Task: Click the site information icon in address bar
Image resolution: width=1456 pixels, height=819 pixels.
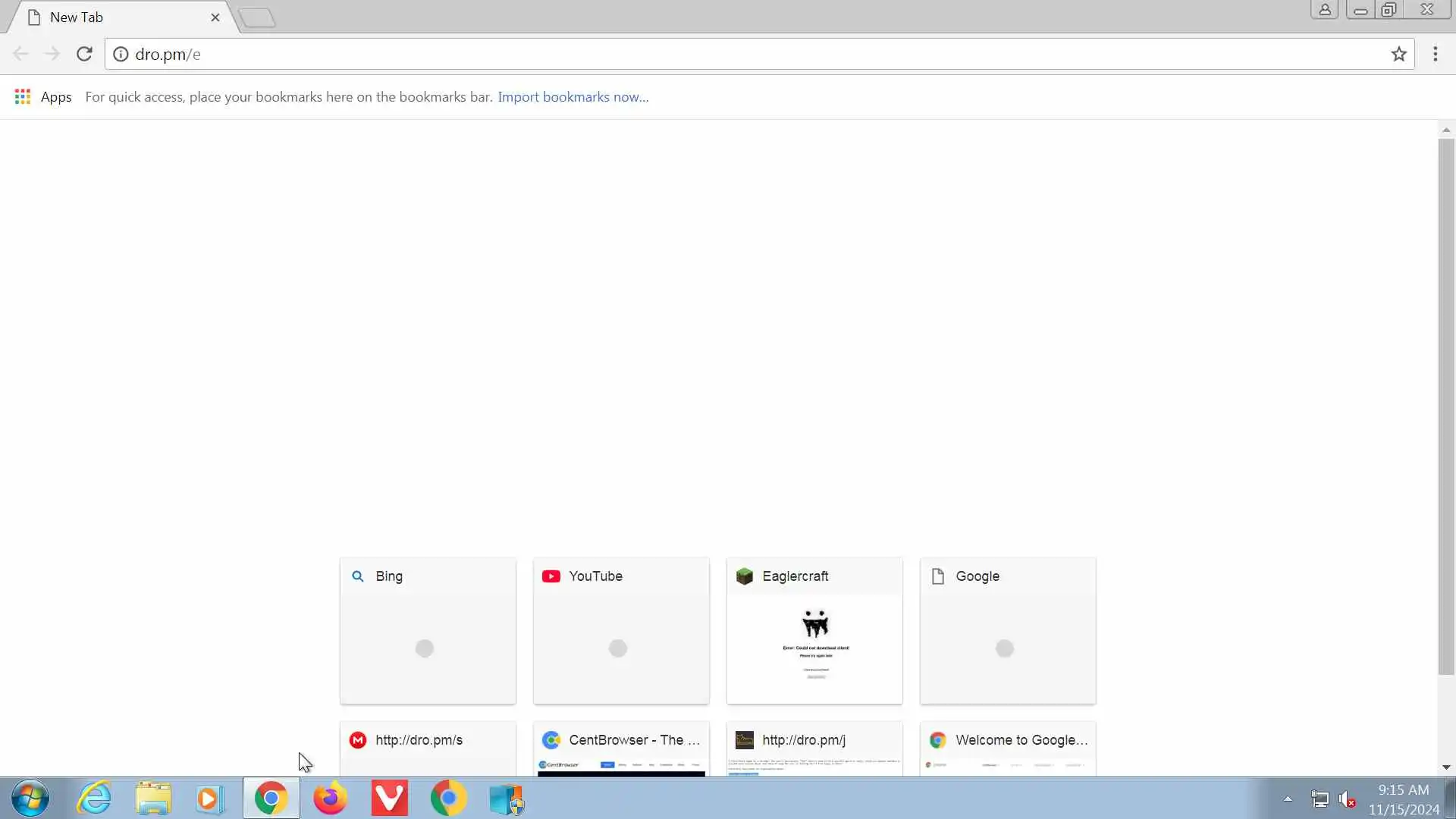Action: pos(121,54)
